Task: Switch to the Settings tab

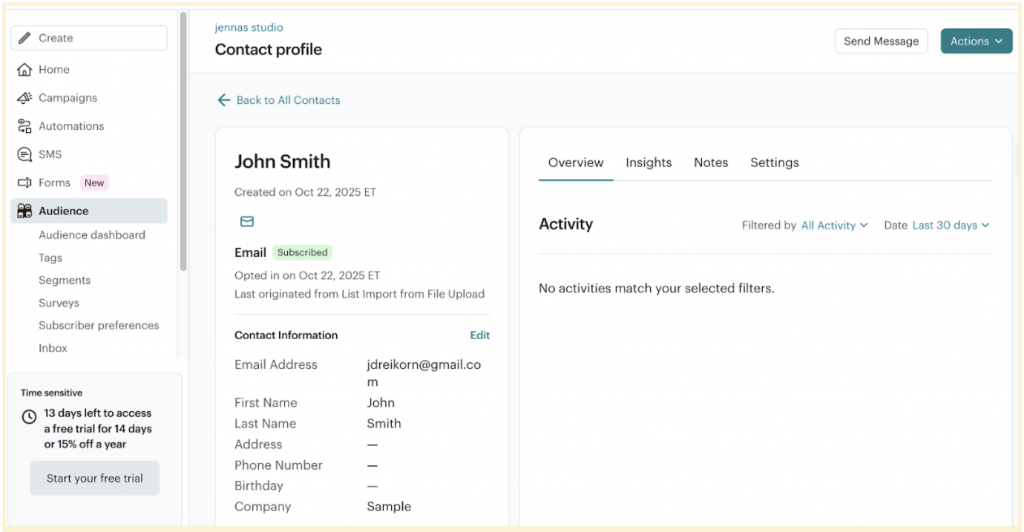Action: 775,163
